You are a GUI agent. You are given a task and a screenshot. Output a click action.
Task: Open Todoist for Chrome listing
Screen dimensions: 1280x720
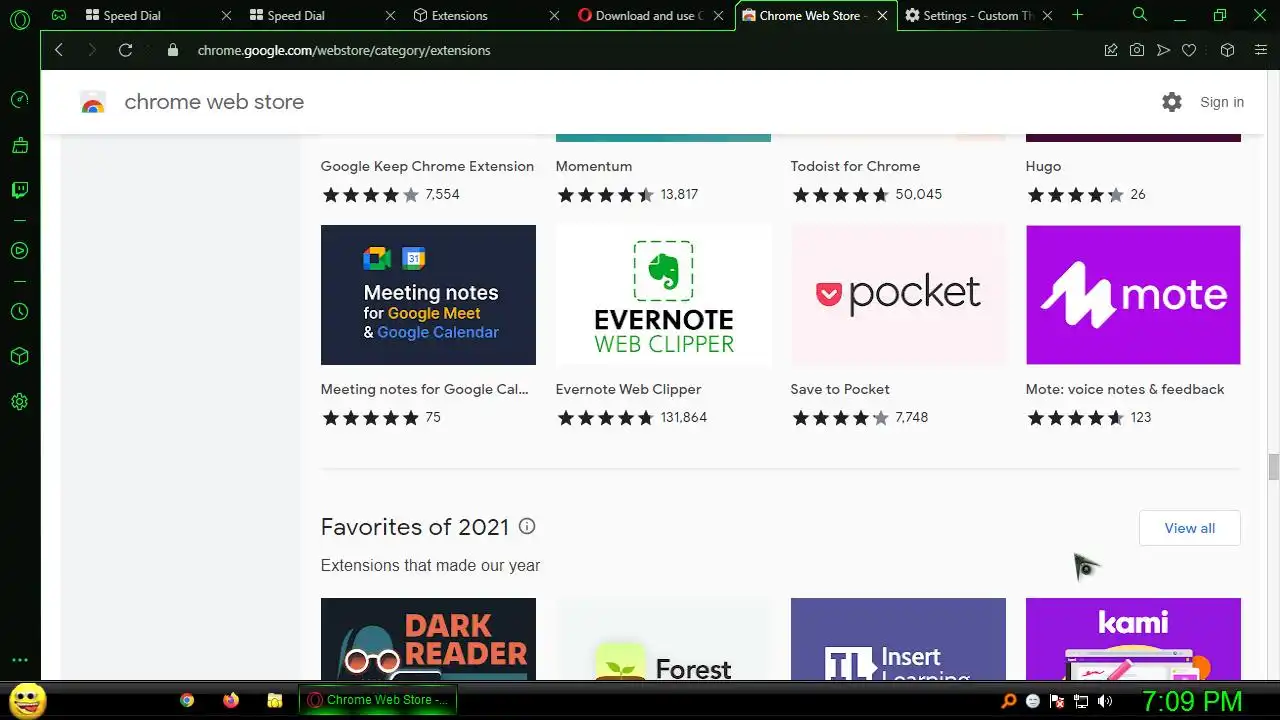[855, 166]
